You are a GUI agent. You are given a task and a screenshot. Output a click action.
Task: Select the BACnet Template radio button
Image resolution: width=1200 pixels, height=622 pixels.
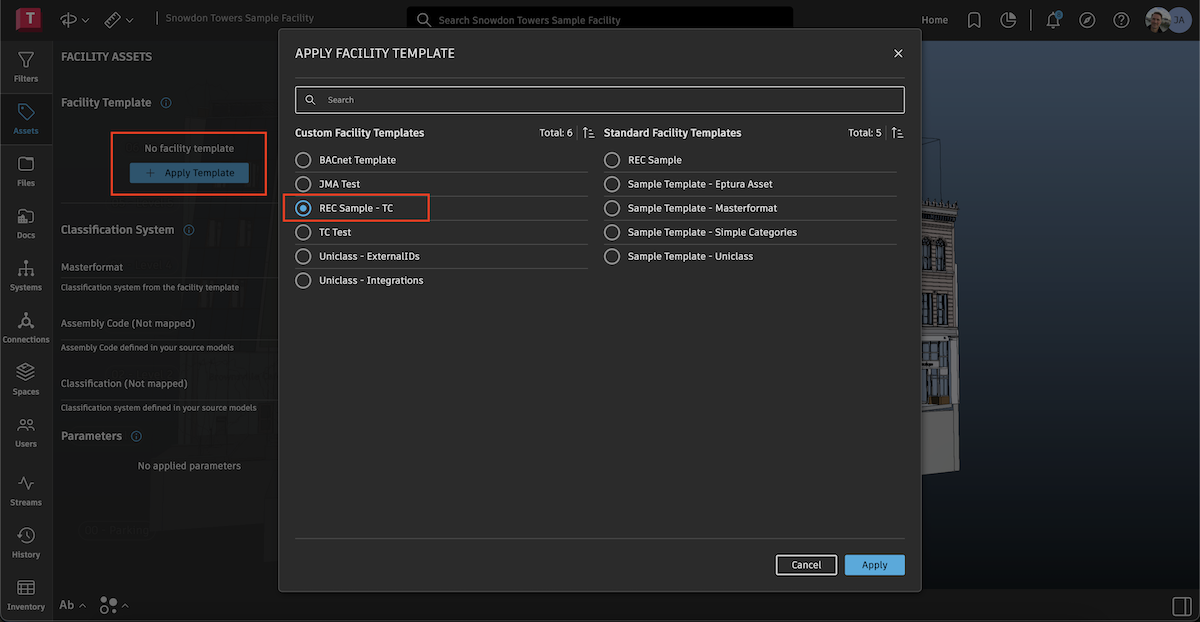point(303,160)
